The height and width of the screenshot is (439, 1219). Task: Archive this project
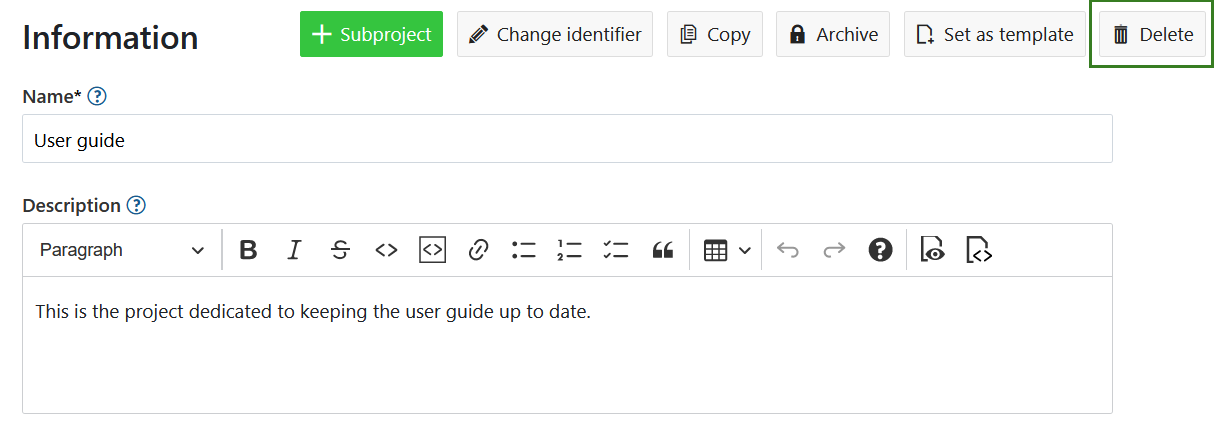coord(833,35)
